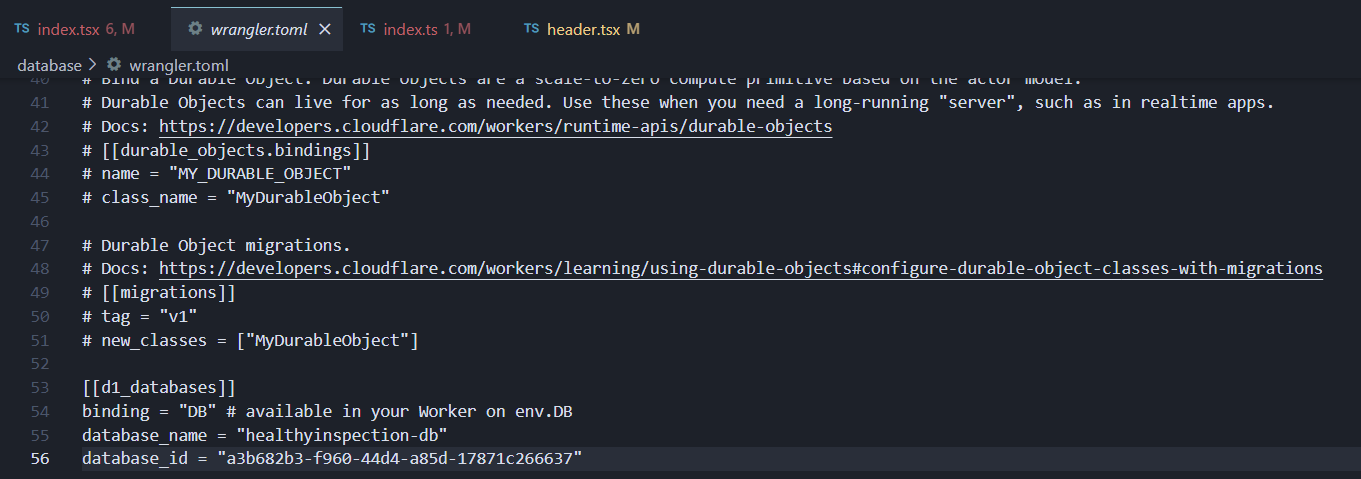
Task: Click the gear icon in the breadcrumb
Action: pos(114,65)
